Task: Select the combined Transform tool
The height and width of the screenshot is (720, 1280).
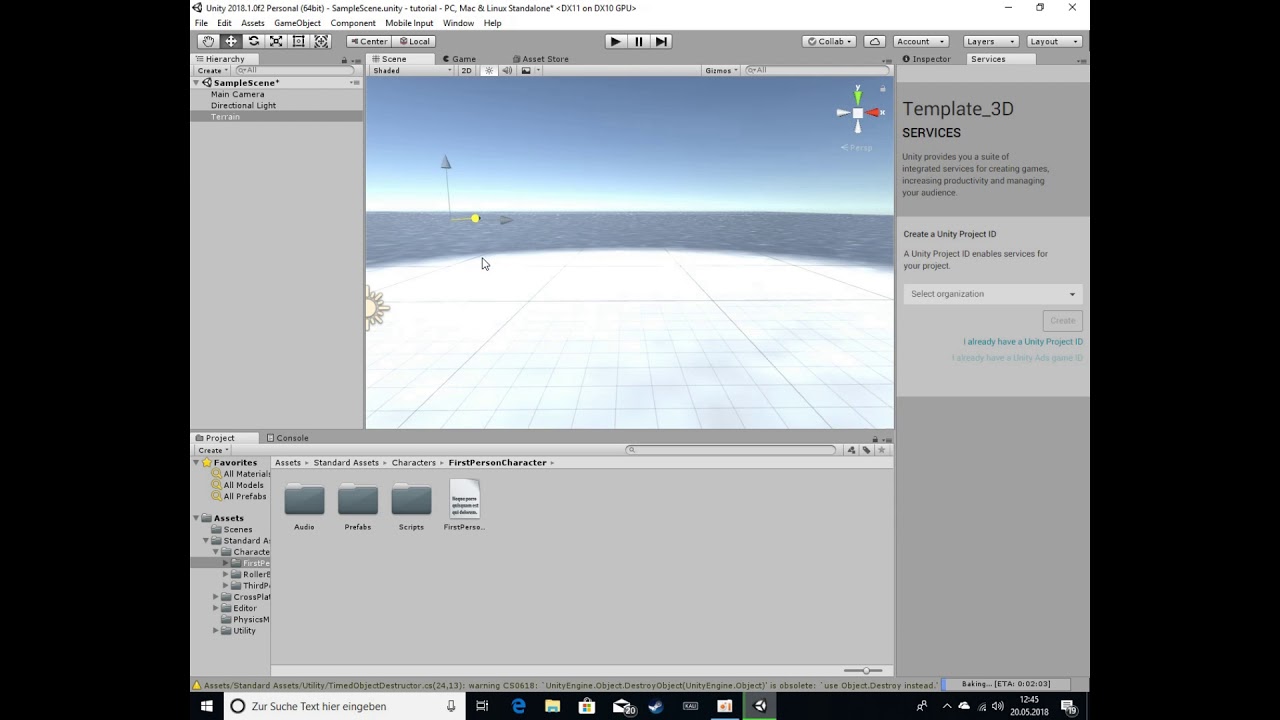Action: click(x=321, y=41)
